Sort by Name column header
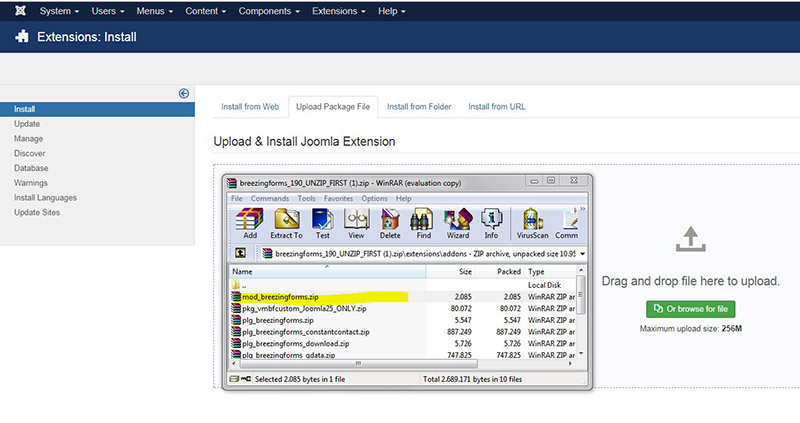Screen dimensions: 800x423 [x=328, y=271]
